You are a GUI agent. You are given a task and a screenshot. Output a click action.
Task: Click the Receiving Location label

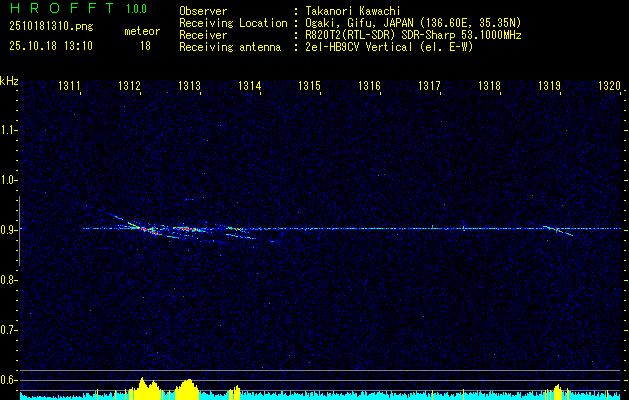pyautogui.click(x=233, y=23)
